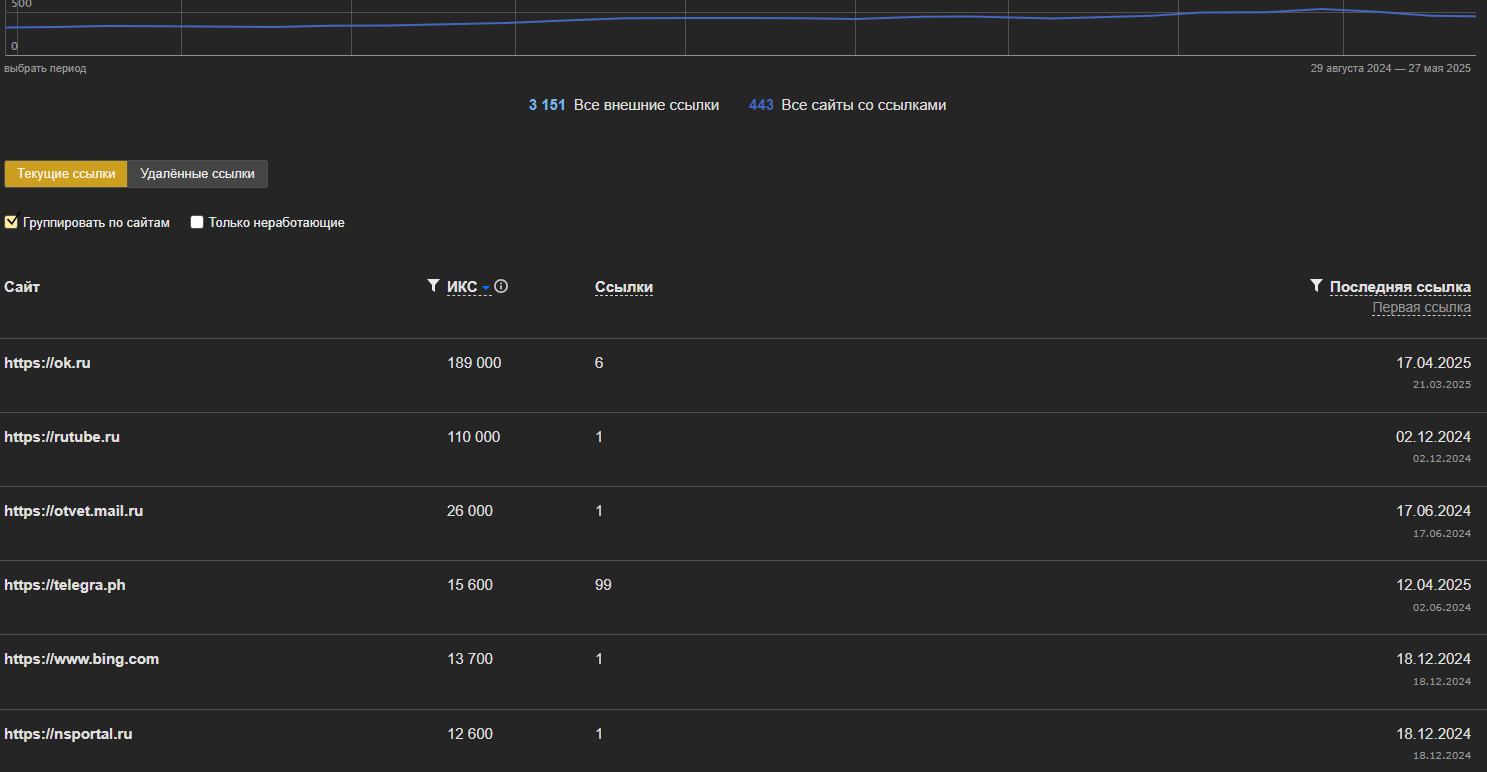Sort by the Ссылки column header

[x=624, y=287]
